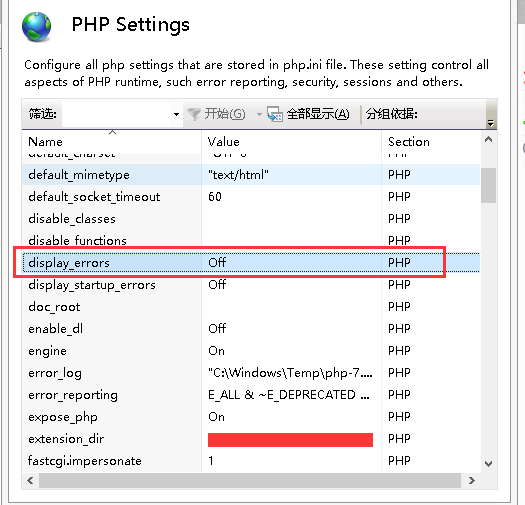Click inside the filter text field
The width and height of the screenshot is (525, 505).
click(x=117, y=115)
